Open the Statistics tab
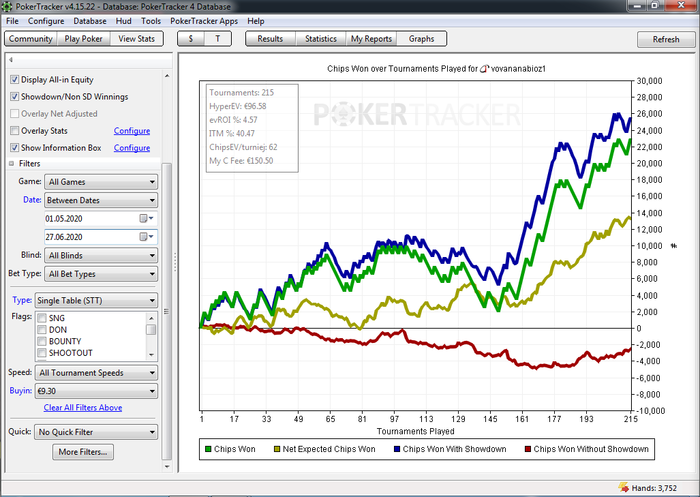Screen dimensions: 700x497 point(321,39)
